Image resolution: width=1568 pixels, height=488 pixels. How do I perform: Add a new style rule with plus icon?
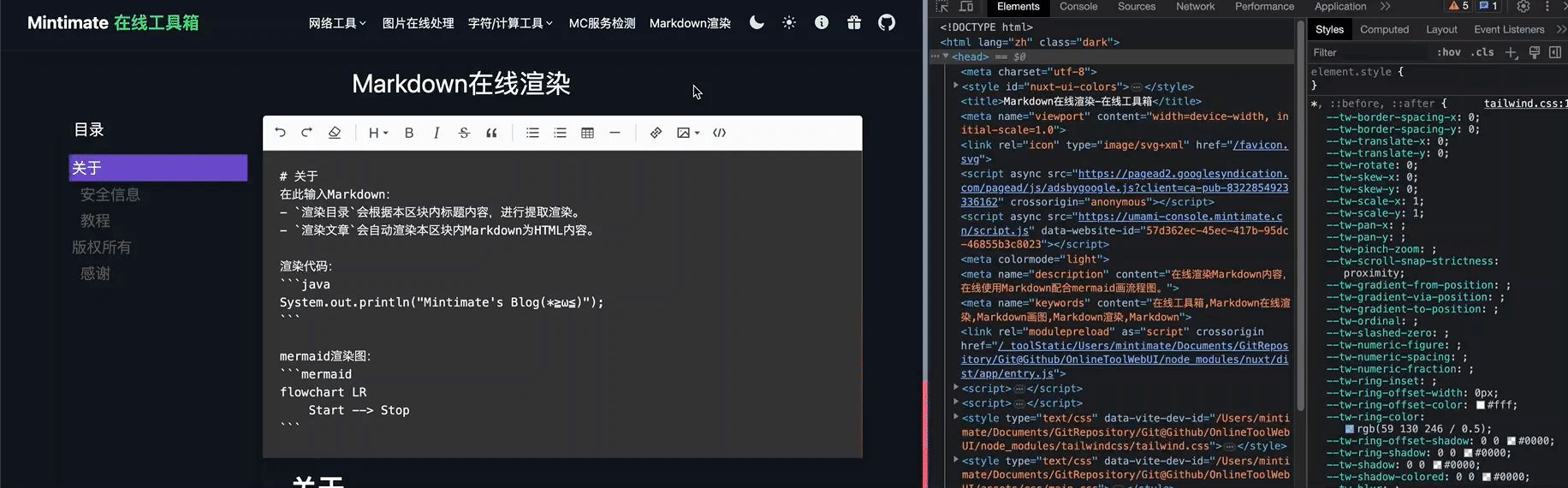click(1512, 52)
